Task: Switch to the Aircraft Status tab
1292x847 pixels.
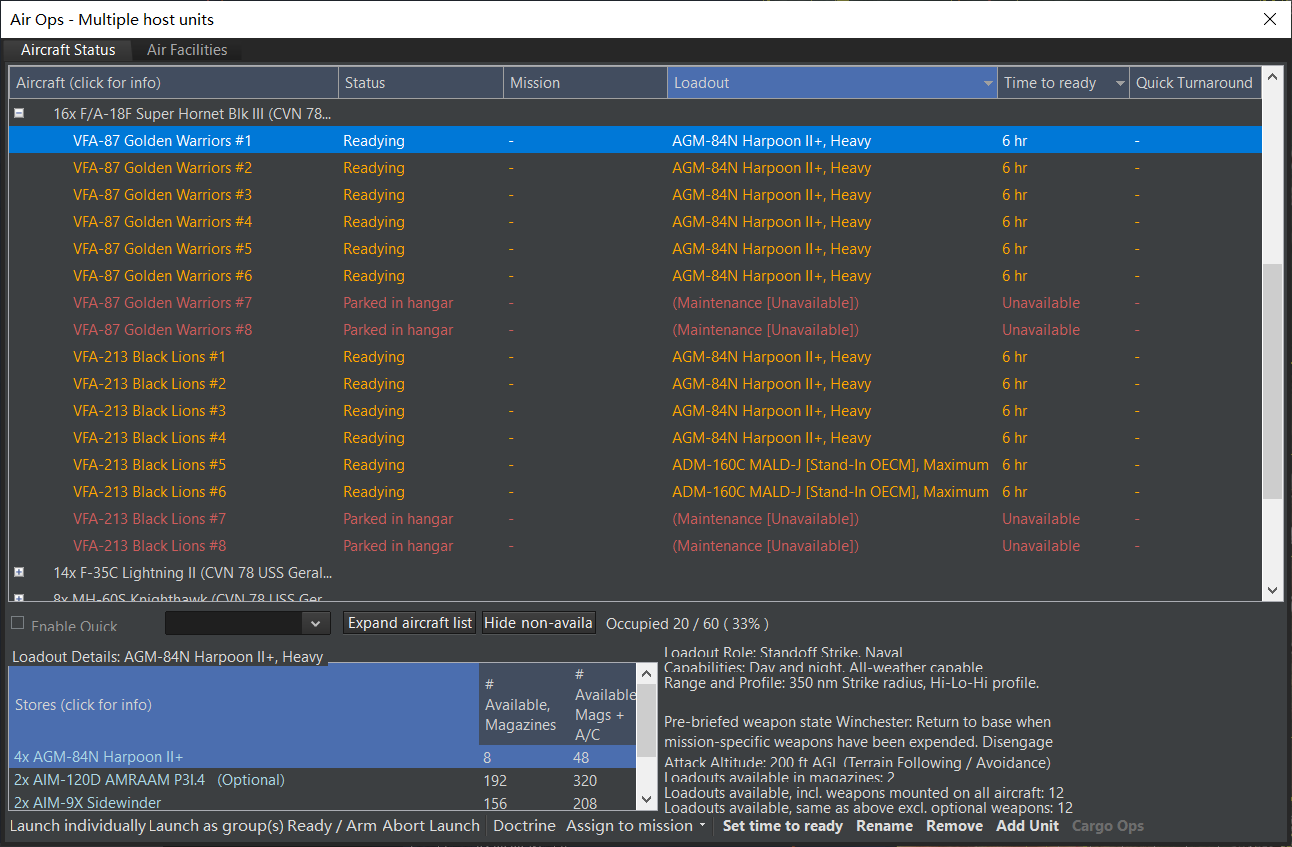Action: 68,50
